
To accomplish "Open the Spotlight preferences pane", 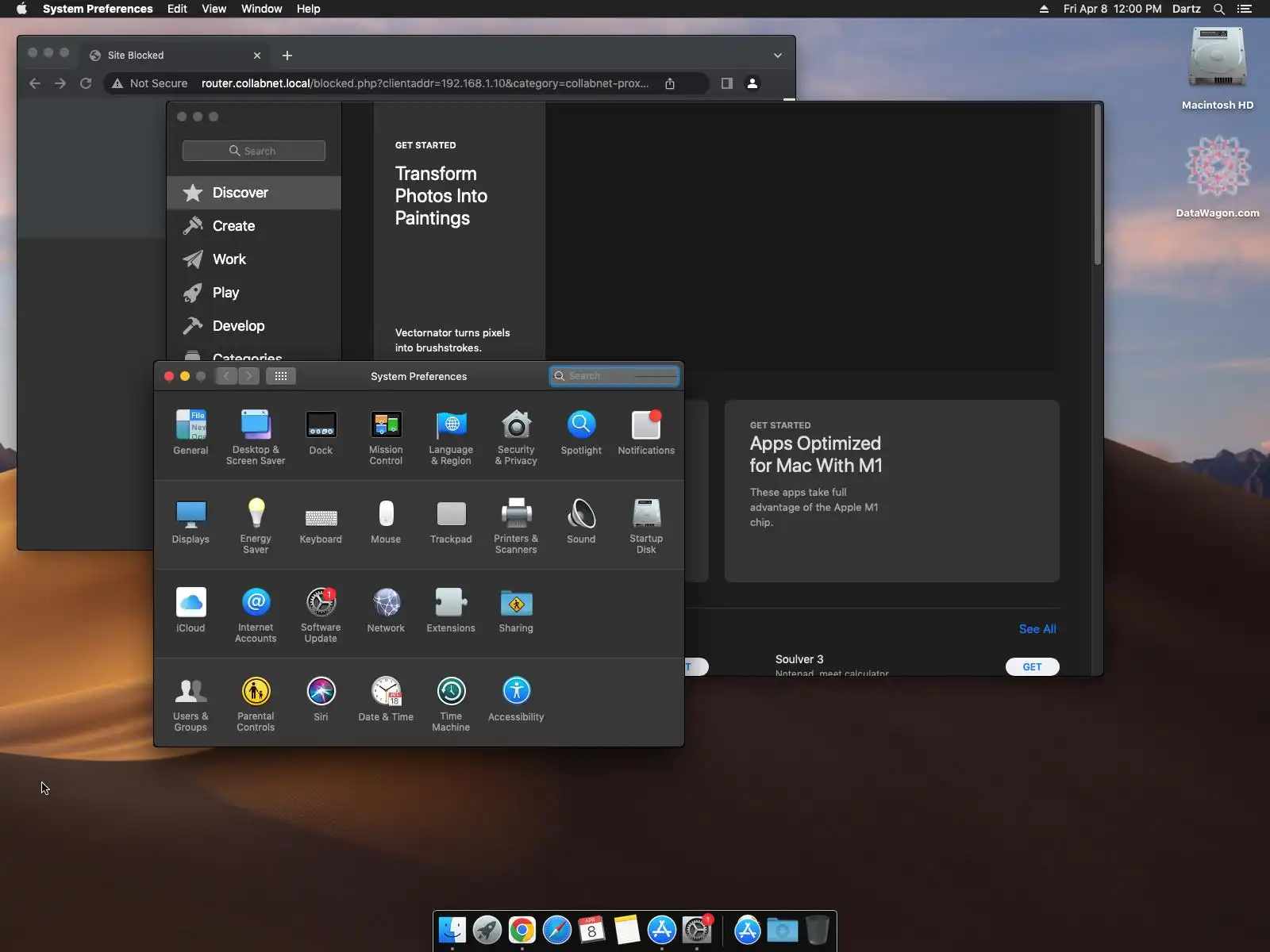I will coord(581,432).
